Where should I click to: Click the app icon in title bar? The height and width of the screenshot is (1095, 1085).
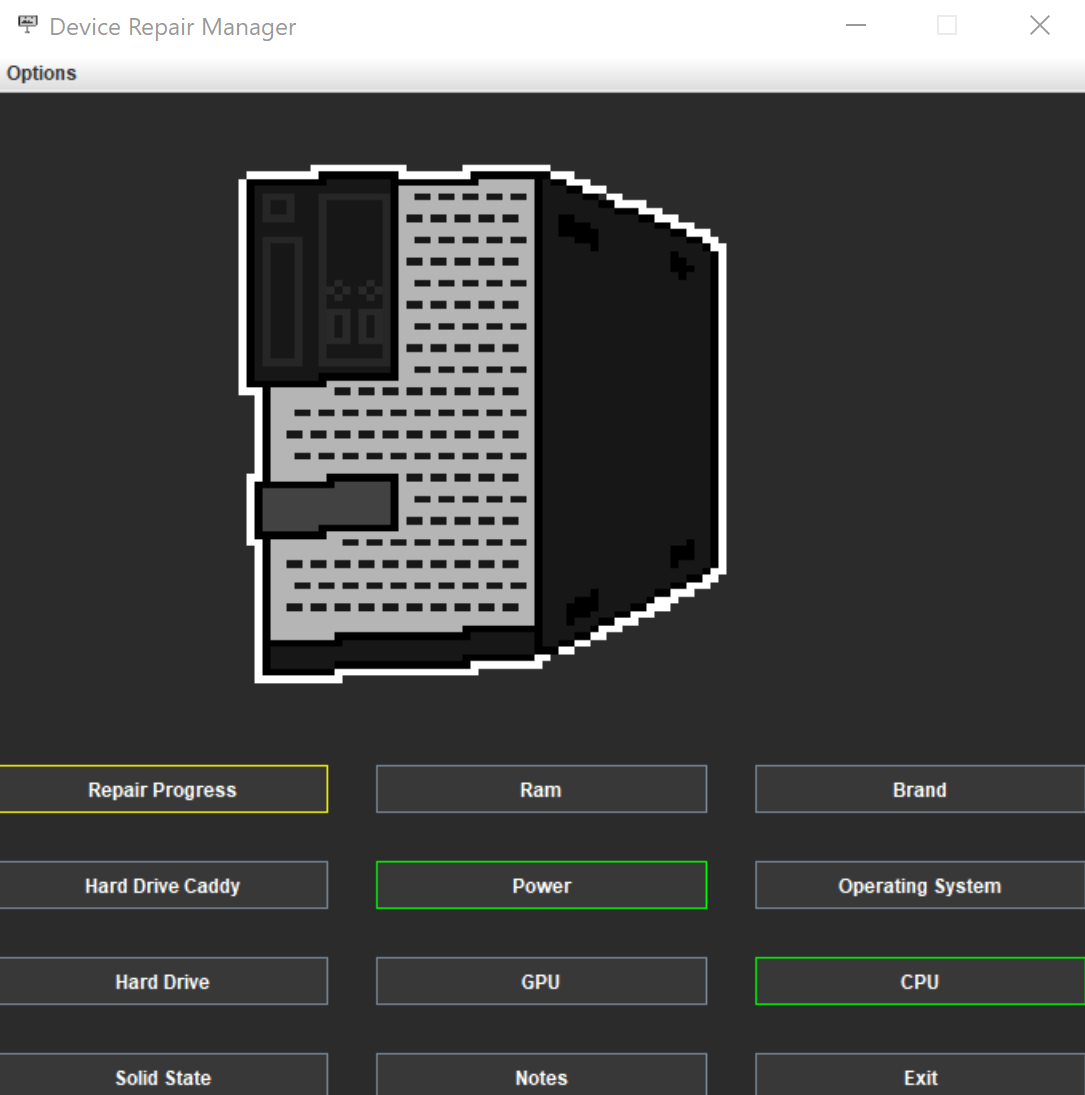tap(27, 24)
